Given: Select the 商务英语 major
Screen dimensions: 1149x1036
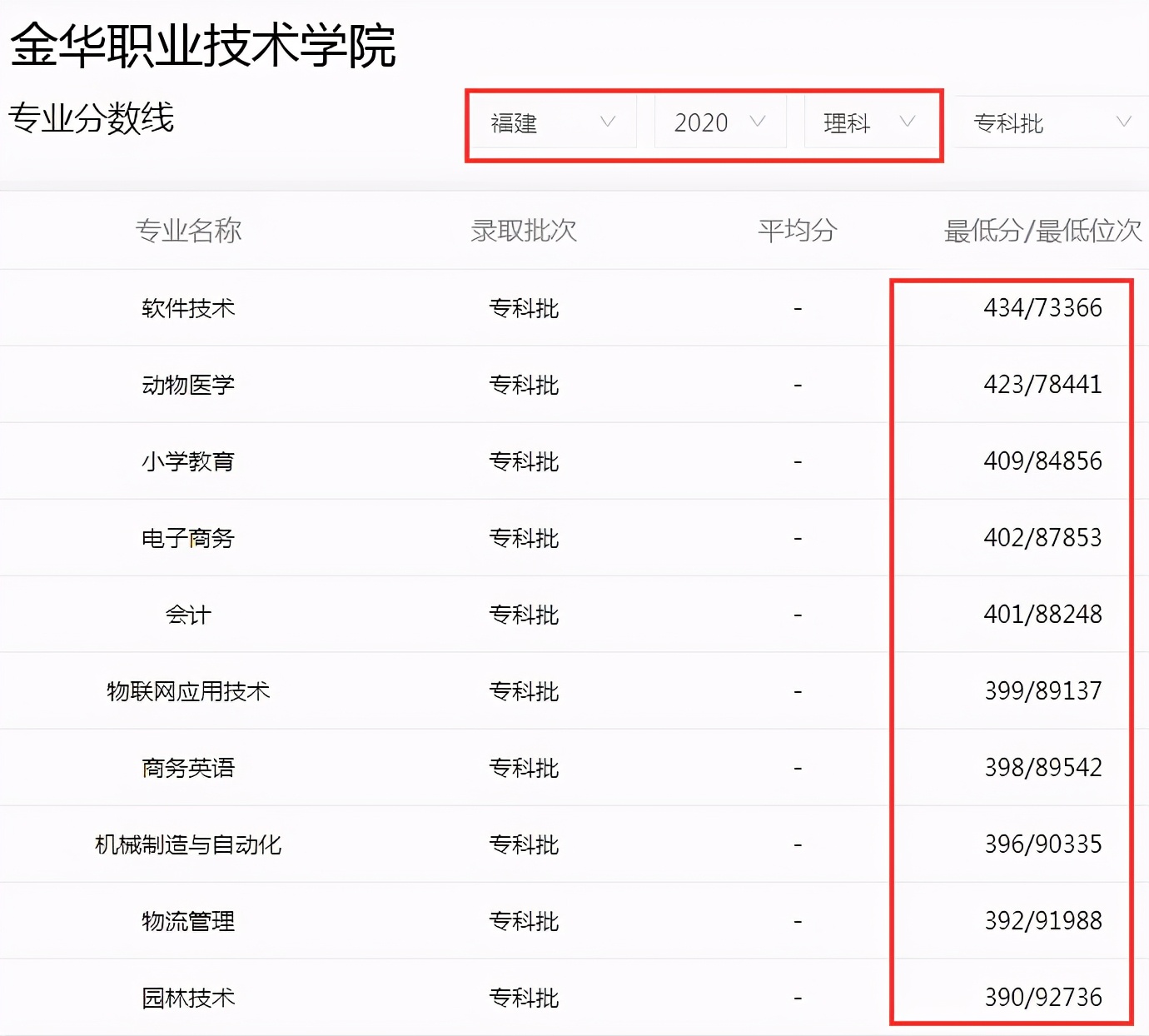Looking at the screenshot, I should (187, 768).
